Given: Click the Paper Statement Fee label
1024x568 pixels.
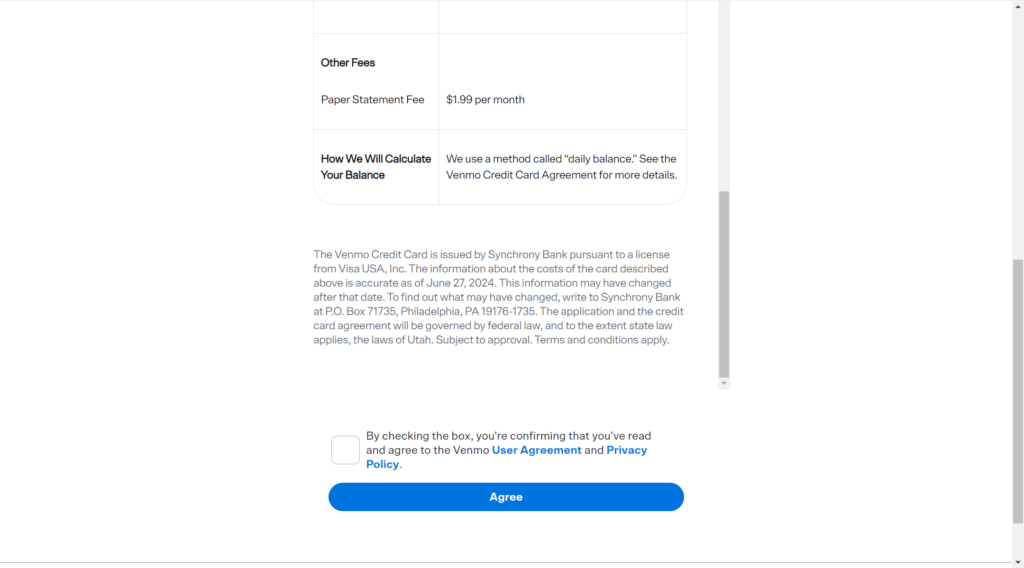Looking at the screenshot, I should 372,99.
